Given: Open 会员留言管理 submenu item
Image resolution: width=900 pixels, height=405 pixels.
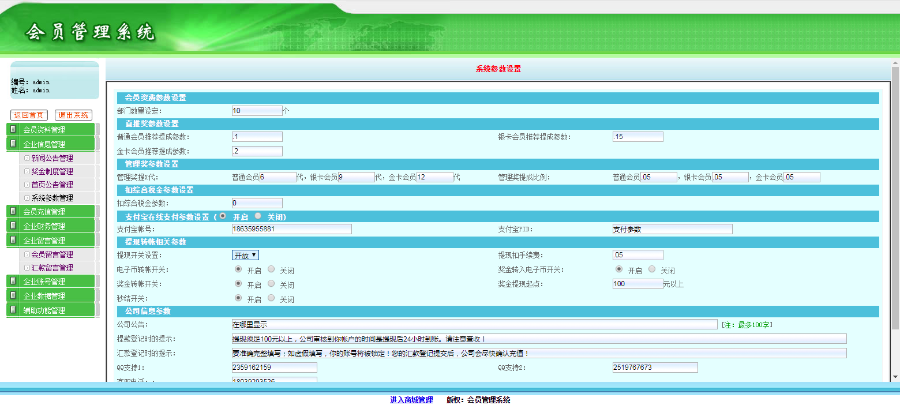Looking at the screenshot, I should click(x=52, y=254).
